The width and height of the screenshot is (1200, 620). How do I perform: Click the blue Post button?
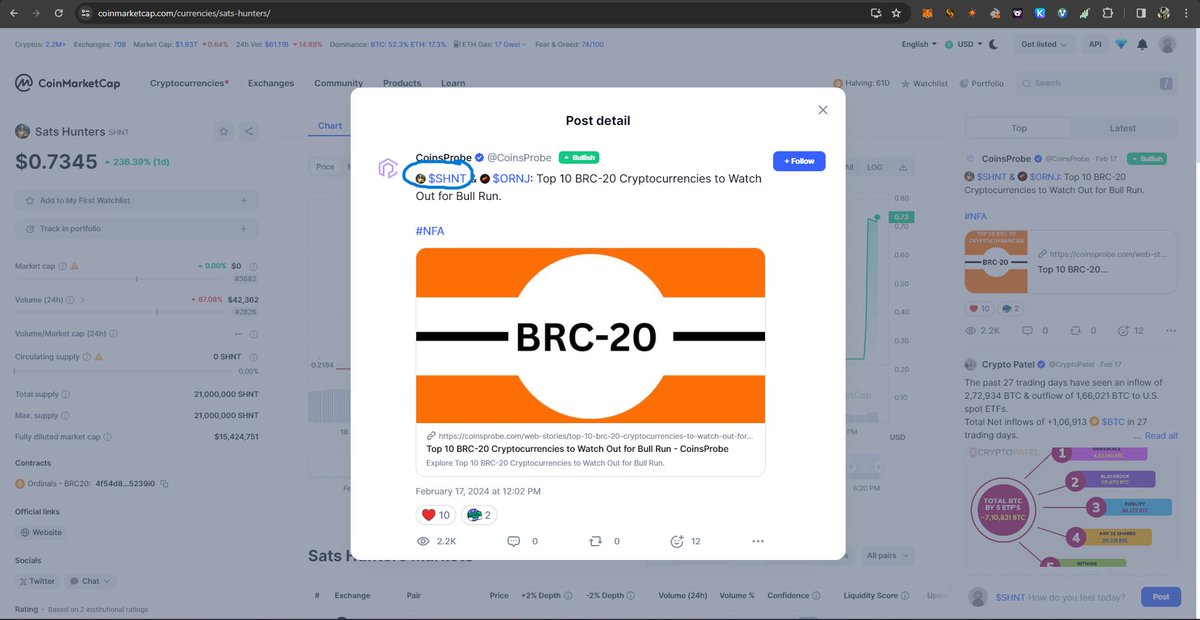pyautogui.click(x=1160, y=597)
